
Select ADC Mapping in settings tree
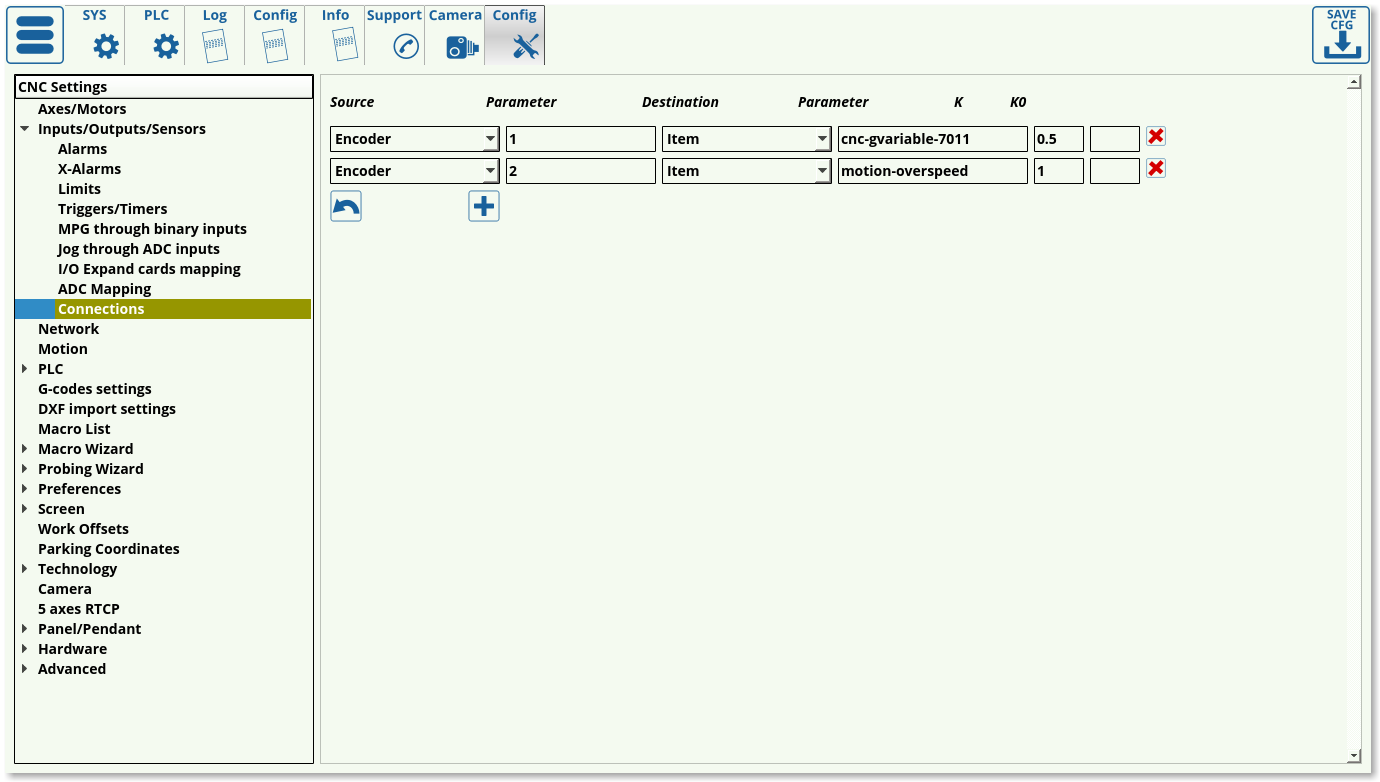[104, 289]
